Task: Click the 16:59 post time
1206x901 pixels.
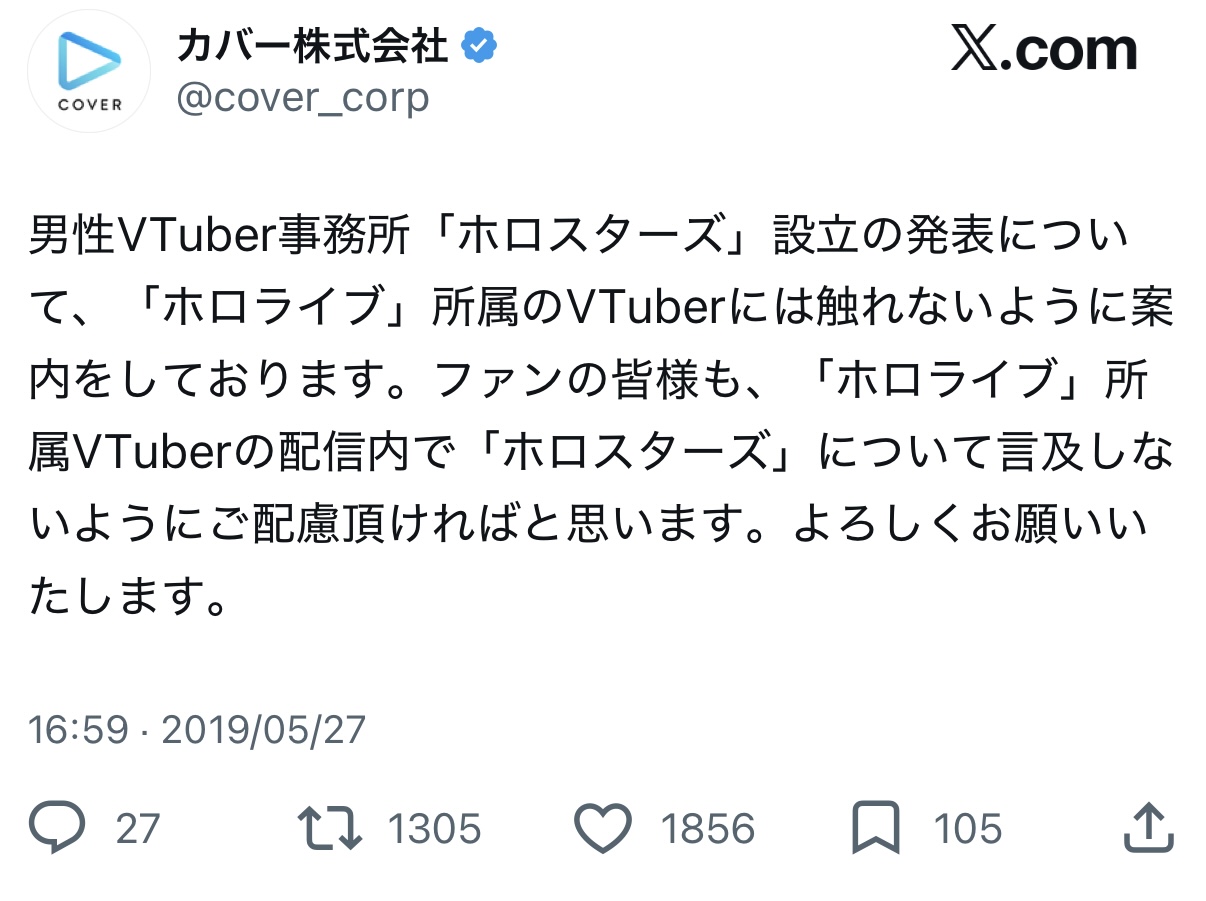Action: point(79,730)
